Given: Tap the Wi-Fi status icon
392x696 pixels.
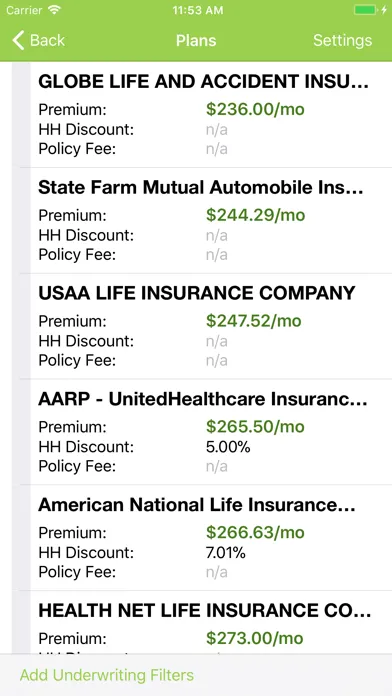Looking at the screenshot, I should point(55,10).
